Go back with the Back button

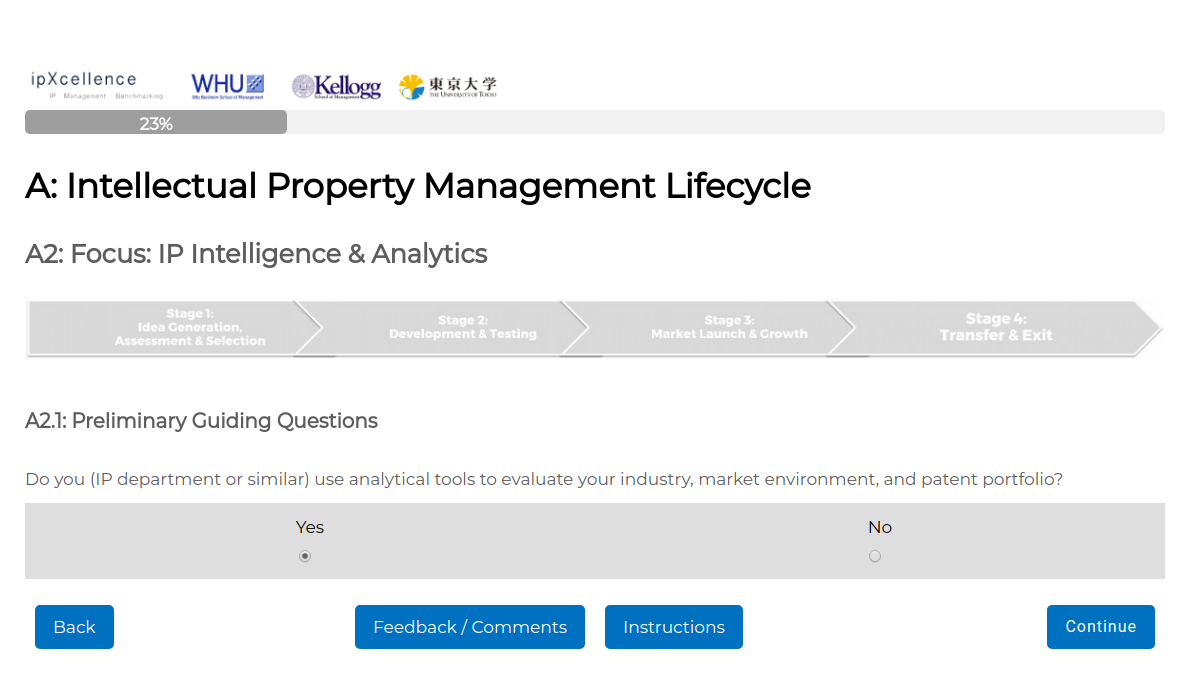75,627
